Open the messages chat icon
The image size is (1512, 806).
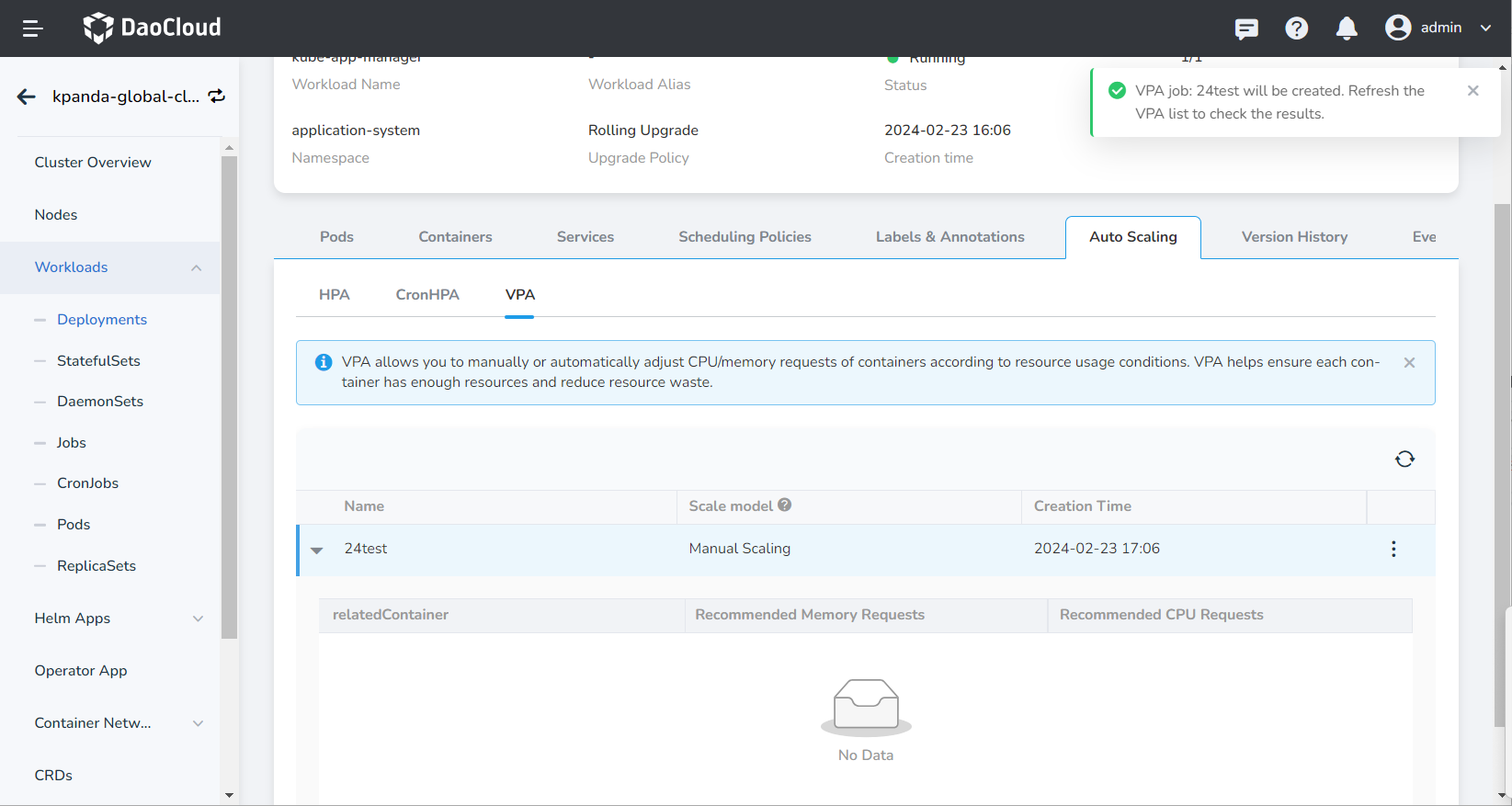(1246, 28)
